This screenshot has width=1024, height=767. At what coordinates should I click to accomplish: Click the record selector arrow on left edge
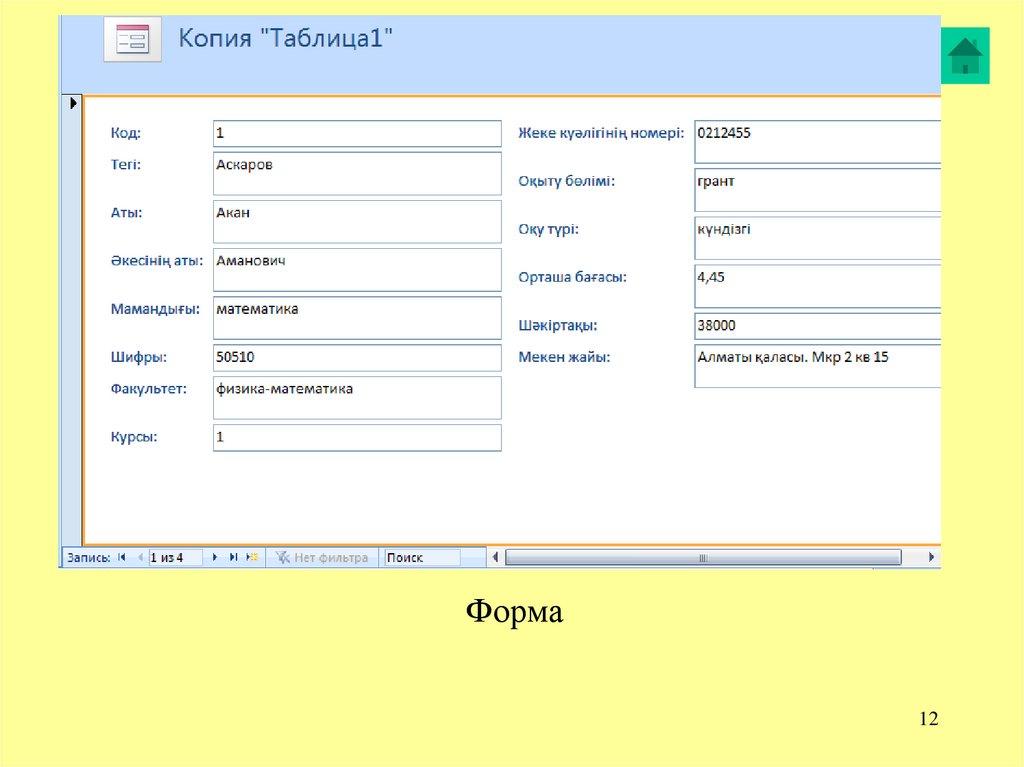point(72,102)
